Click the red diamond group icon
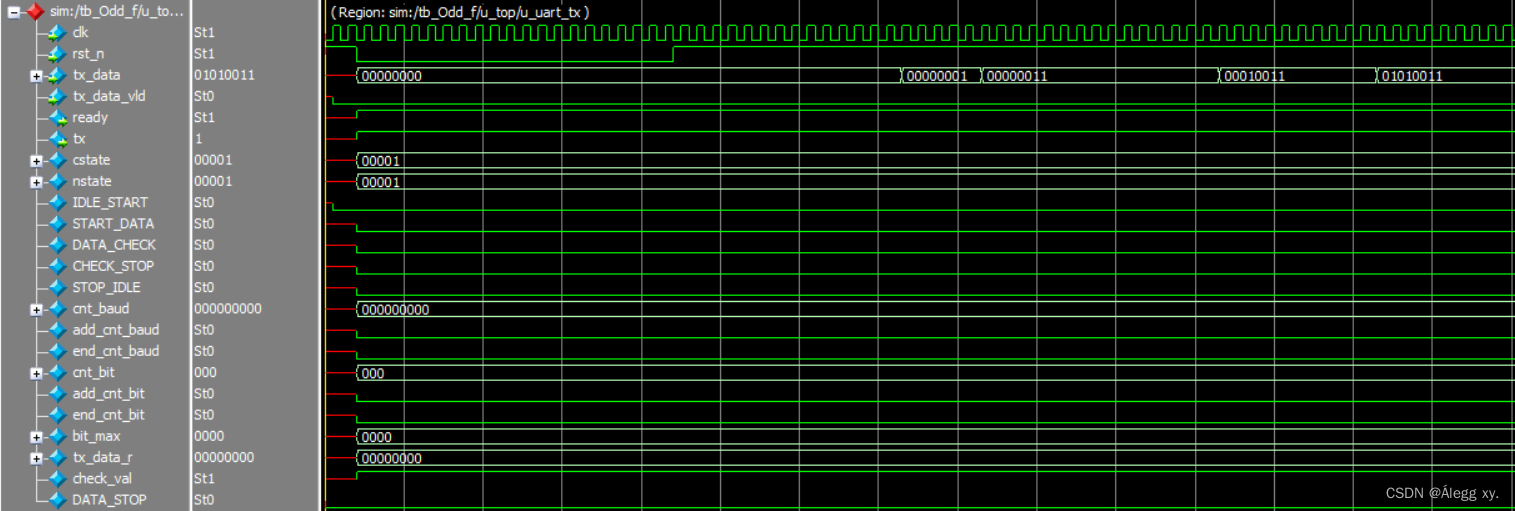 (35, 12)
